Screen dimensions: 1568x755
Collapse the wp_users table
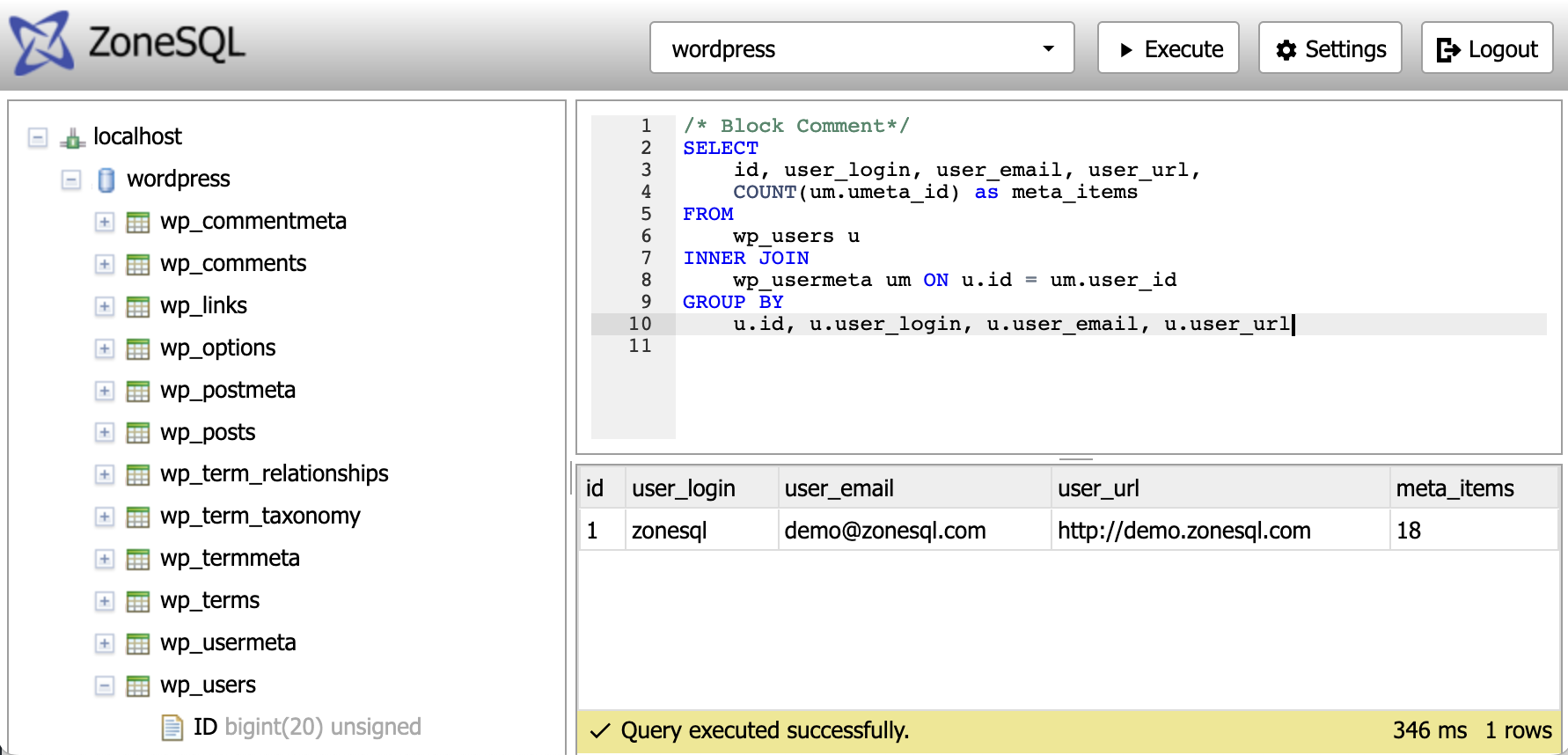click(105, 685)
